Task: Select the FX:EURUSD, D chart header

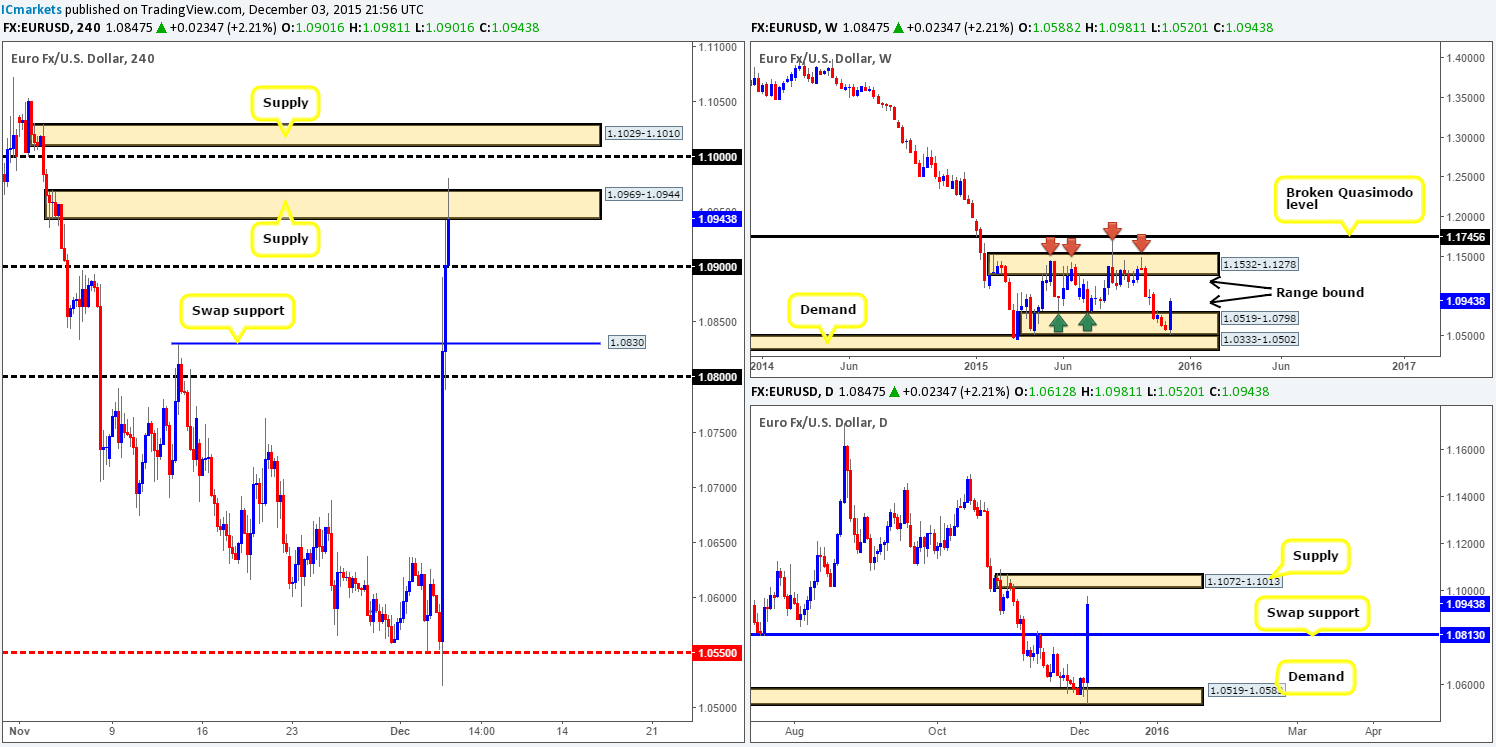Action: [790, 391]
